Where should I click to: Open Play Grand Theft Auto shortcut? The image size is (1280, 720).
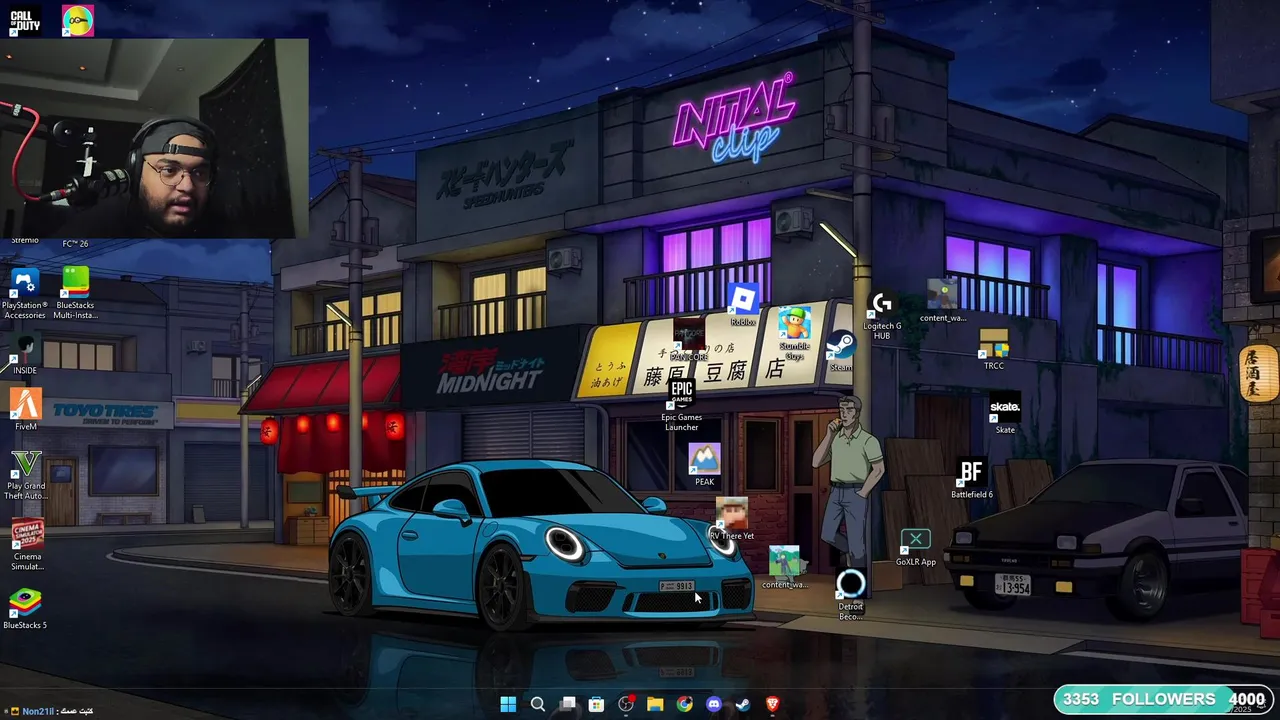25,475
